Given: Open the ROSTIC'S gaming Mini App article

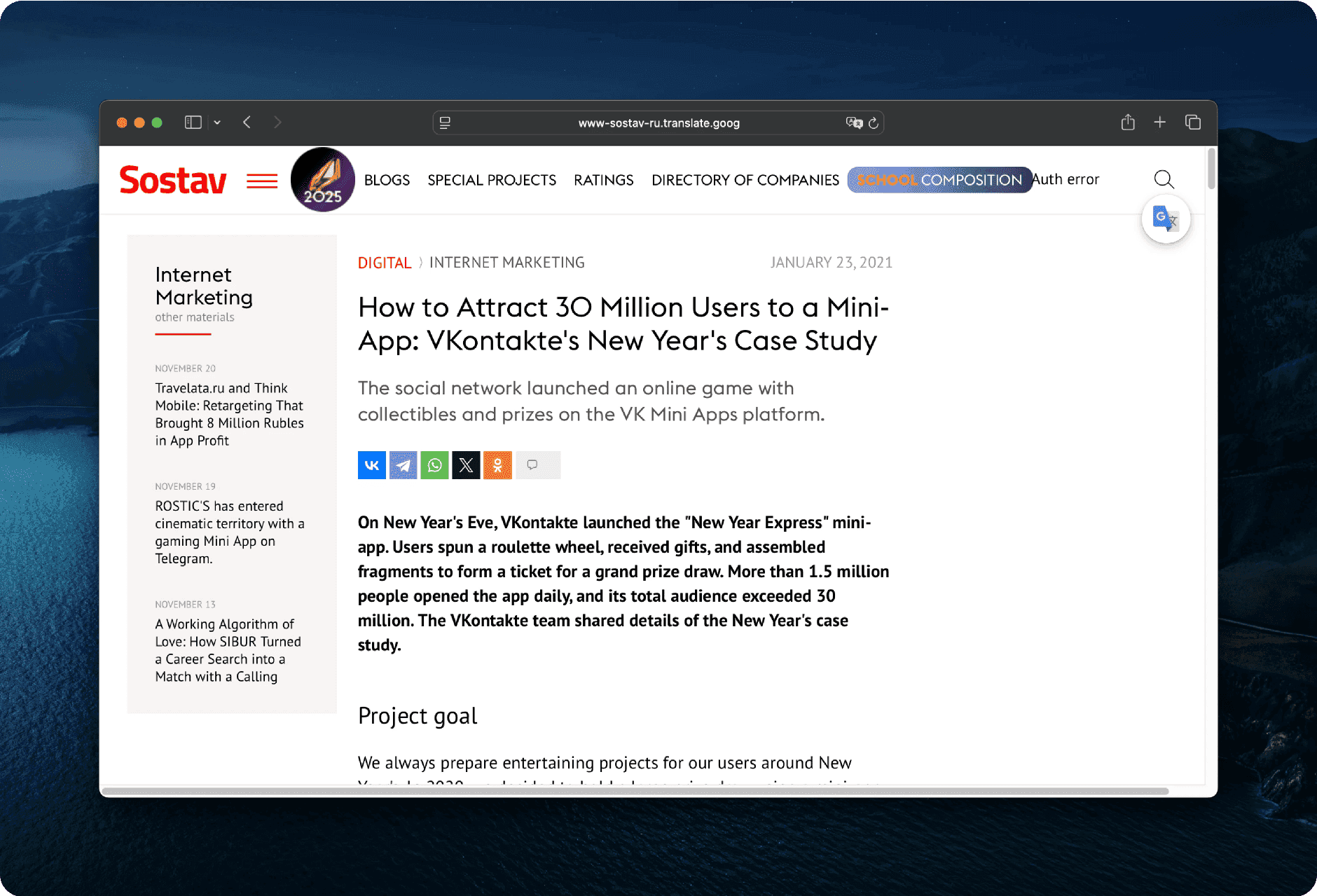Looking at the screenshot, I should click(x=229, y=532).
